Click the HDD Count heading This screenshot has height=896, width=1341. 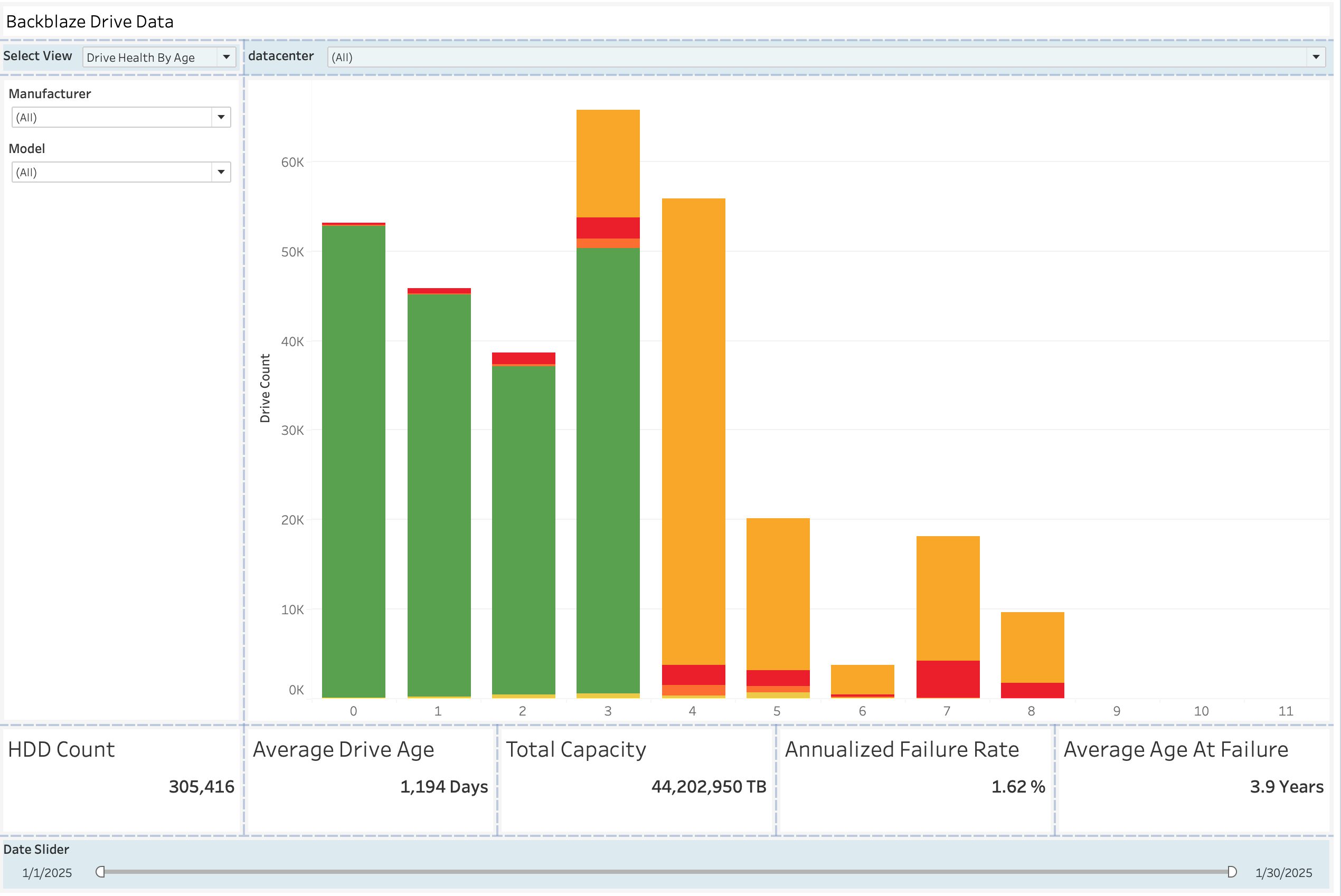[61, 749]
